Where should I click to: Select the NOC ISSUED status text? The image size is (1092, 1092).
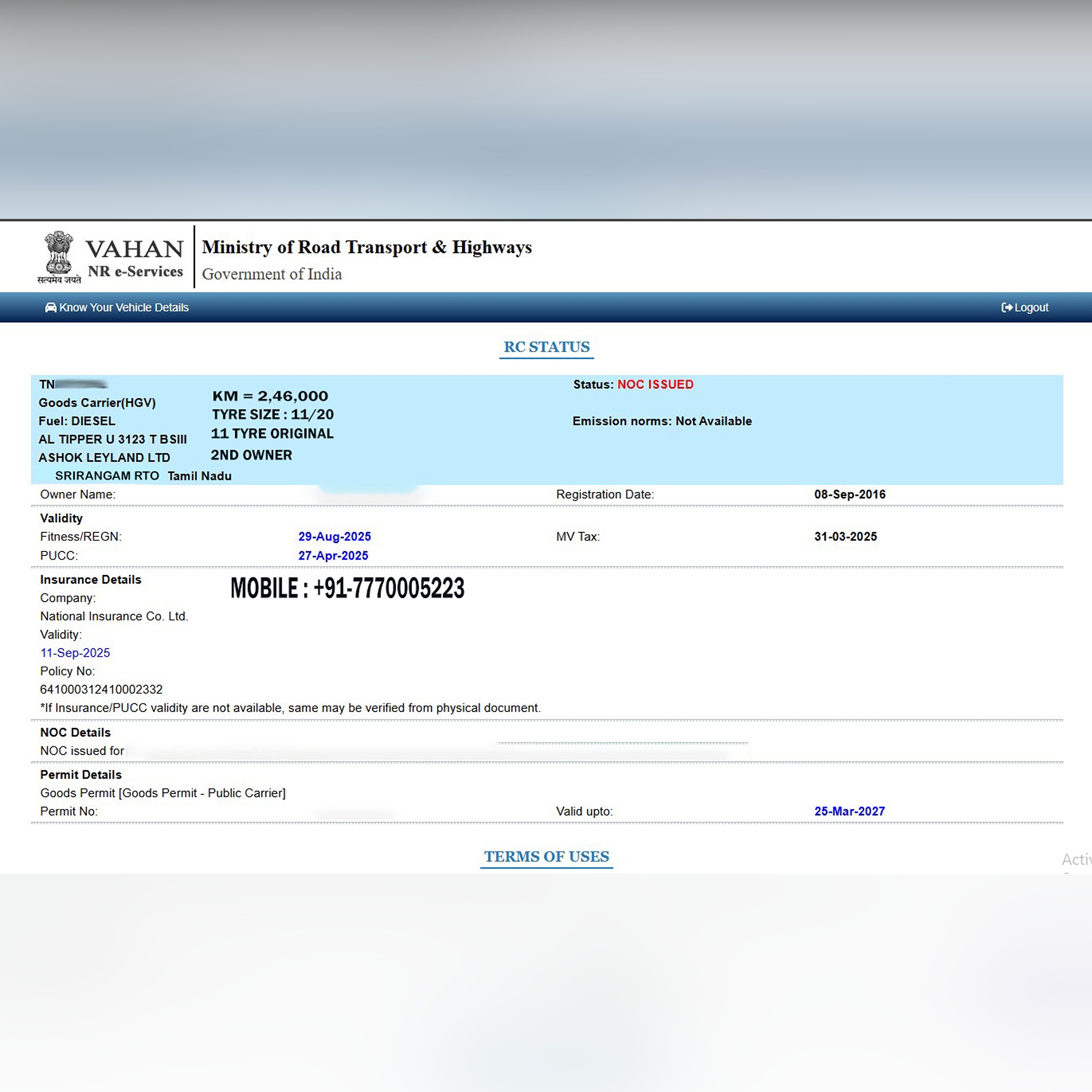click(x=655, y=384)
